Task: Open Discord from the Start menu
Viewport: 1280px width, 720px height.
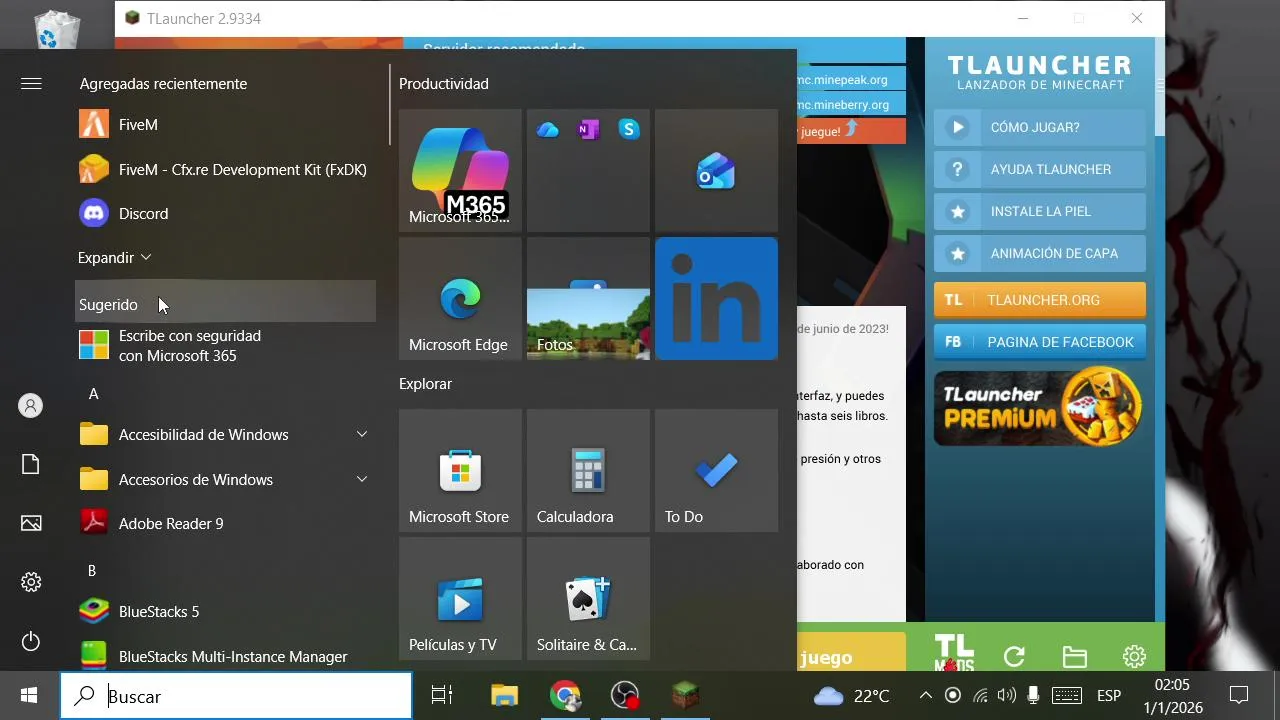Action: (226, 214)
